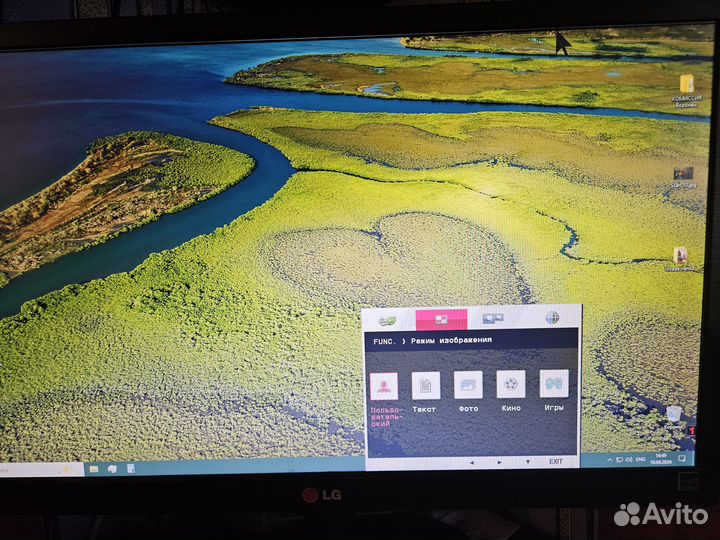720x540 pixels.
Task: Switch to the pink picture mode tab
Action: [x=441, y=319]
